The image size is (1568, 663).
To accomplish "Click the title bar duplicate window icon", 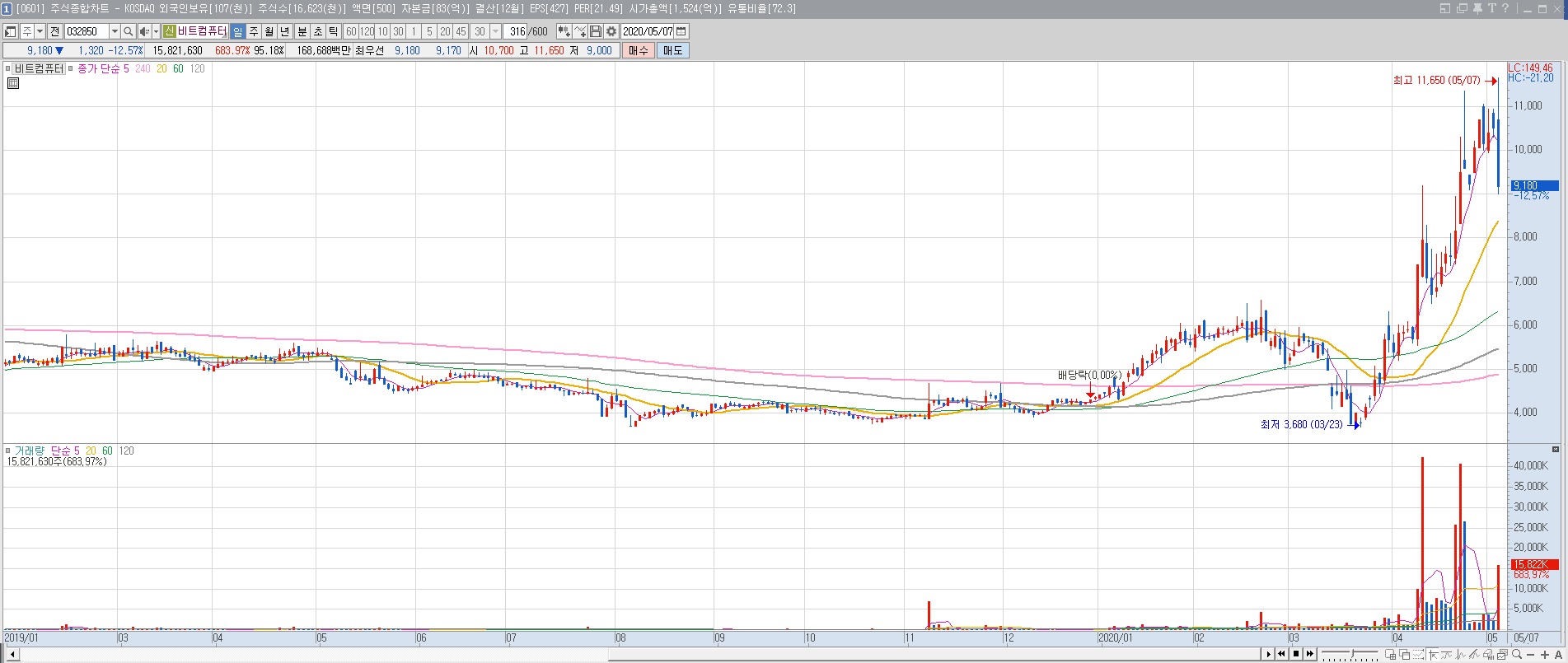I will tap(1462, 8).
